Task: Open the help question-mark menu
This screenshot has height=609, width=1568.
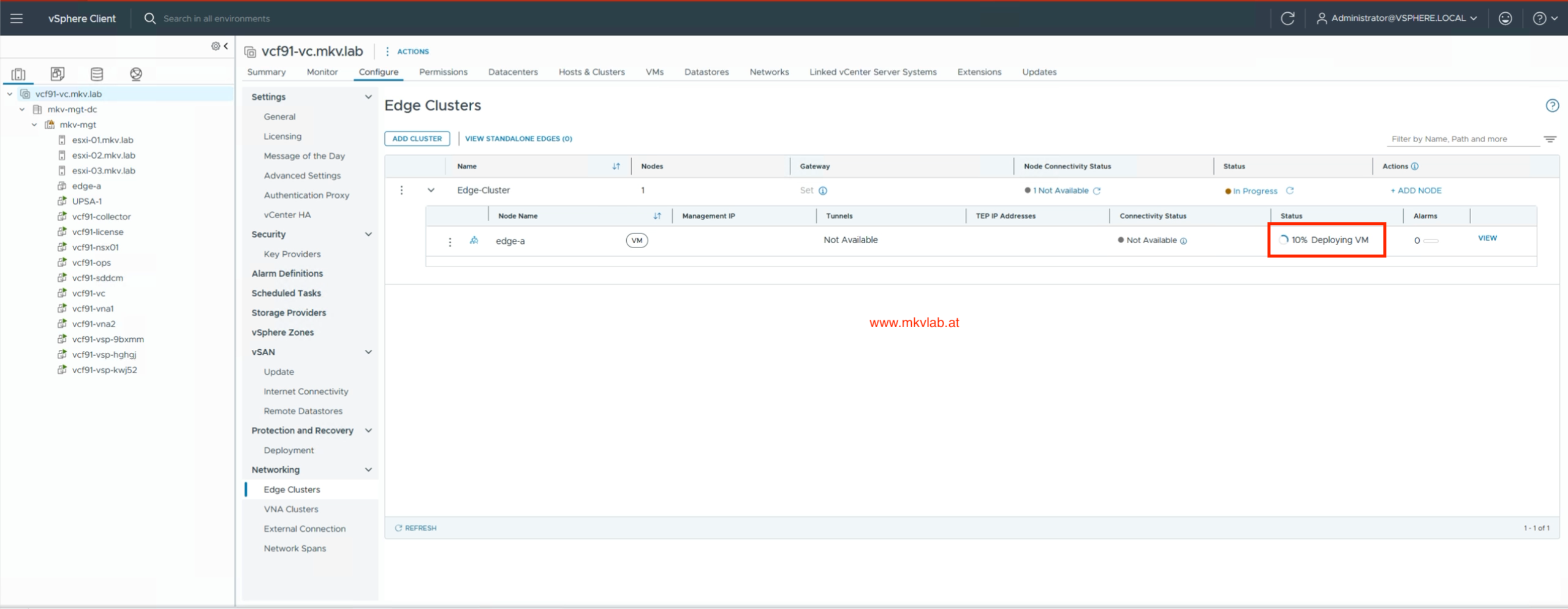Action: (x=1544, y=18)
